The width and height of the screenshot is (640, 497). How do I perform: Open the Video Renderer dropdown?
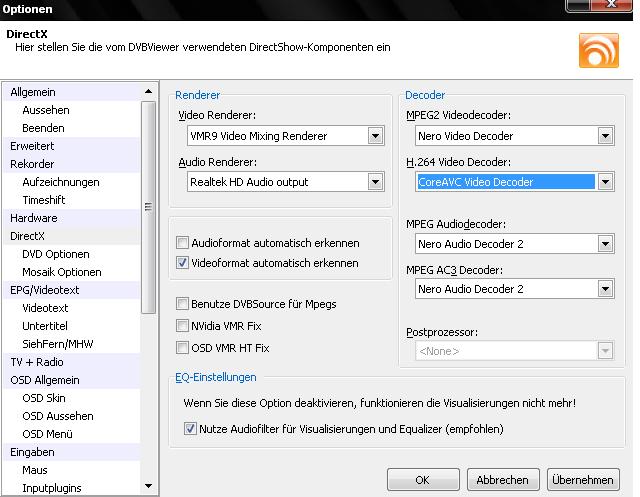376,136
